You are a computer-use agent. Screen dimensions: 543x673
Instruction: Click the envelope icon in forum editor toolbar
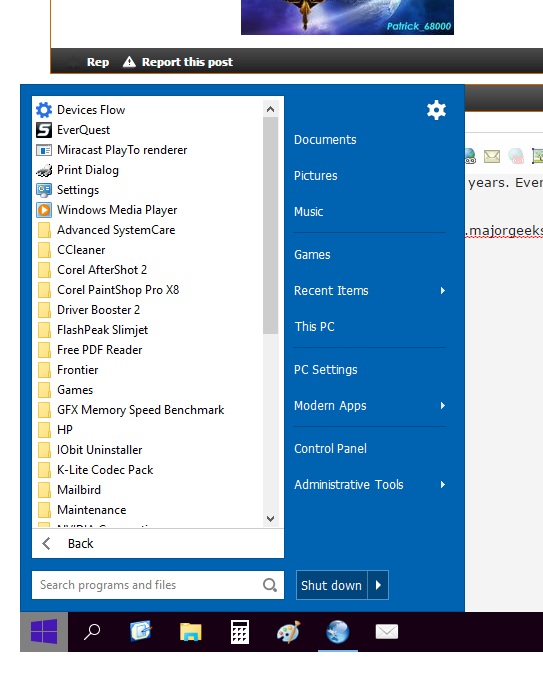[492, 156]
